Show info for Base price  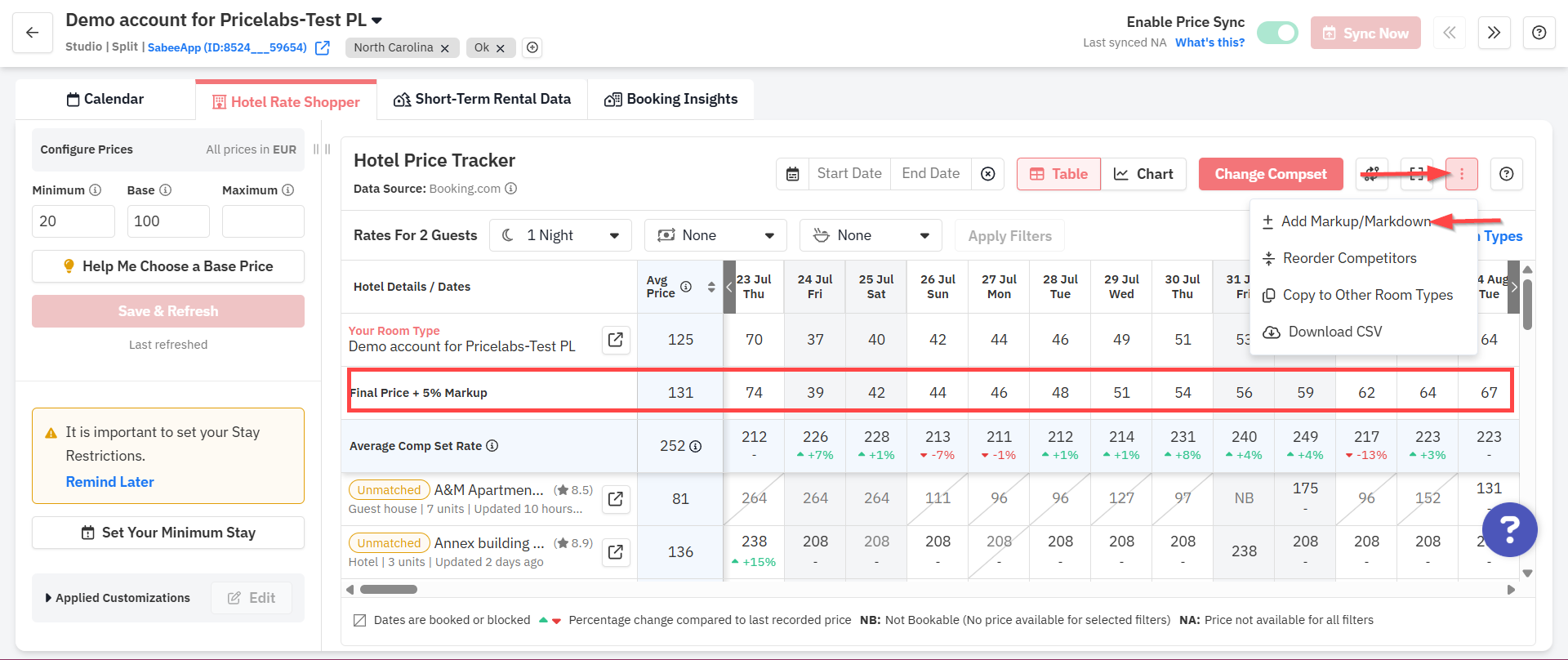[166, 190]
